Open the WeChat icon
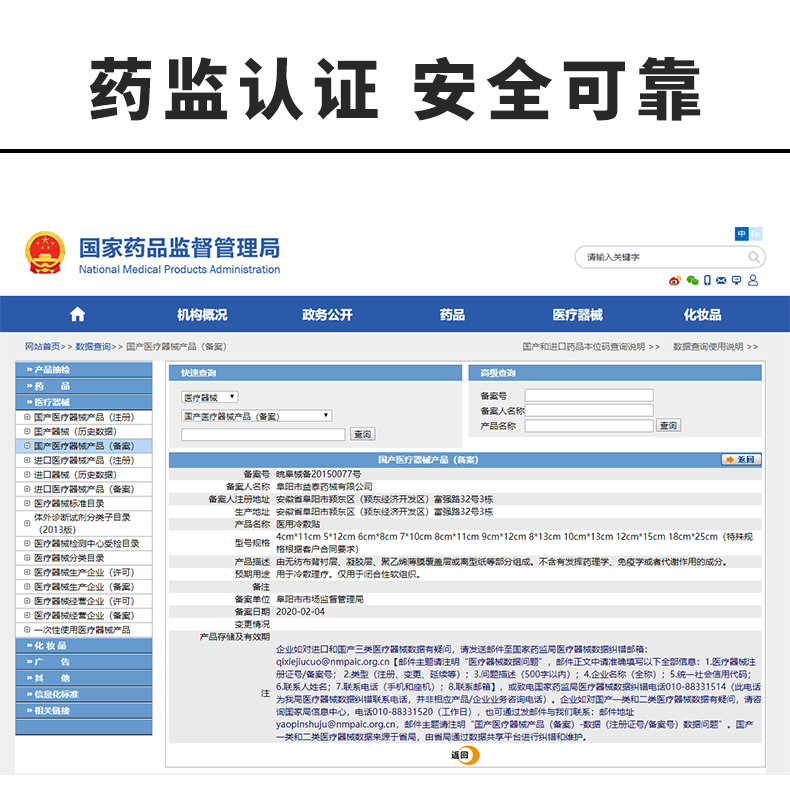 coord(692,281)
